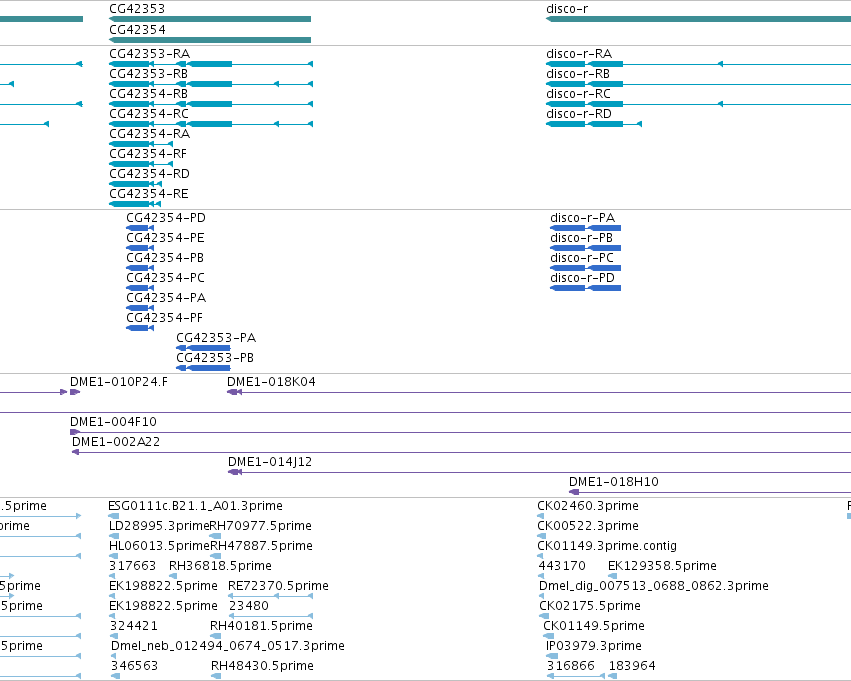
Task: Select transcript CG42354-RA
Action: (x=141, y=144)
